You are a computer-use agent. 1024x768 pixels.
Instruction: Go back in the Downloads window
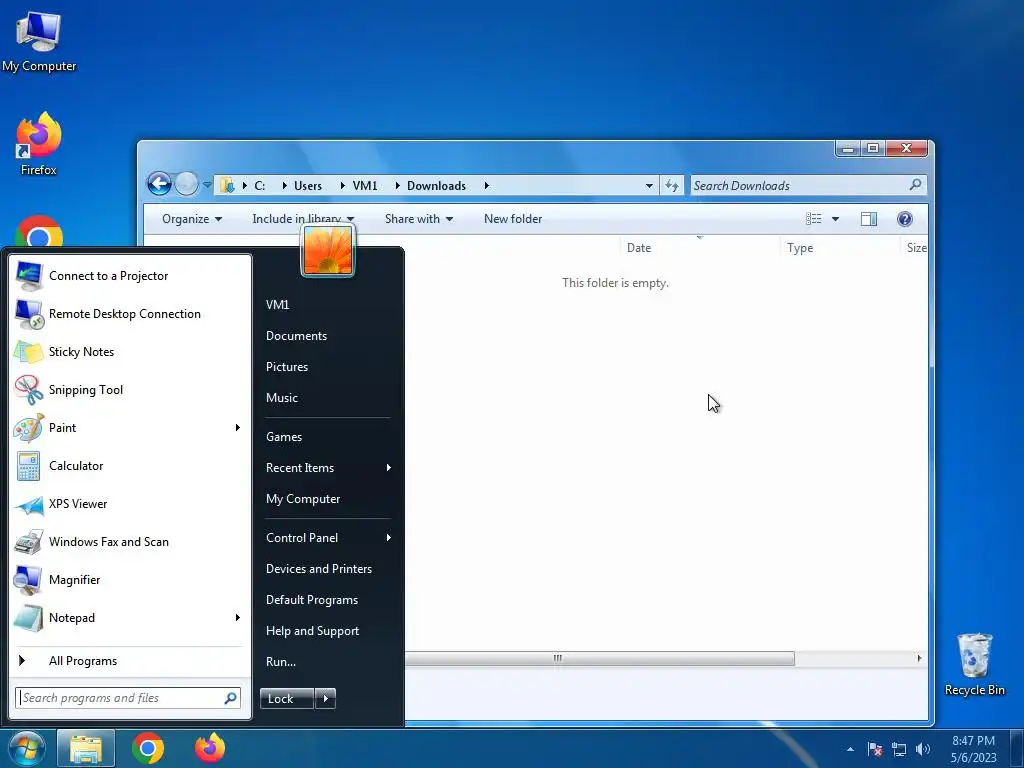point(159,184)
